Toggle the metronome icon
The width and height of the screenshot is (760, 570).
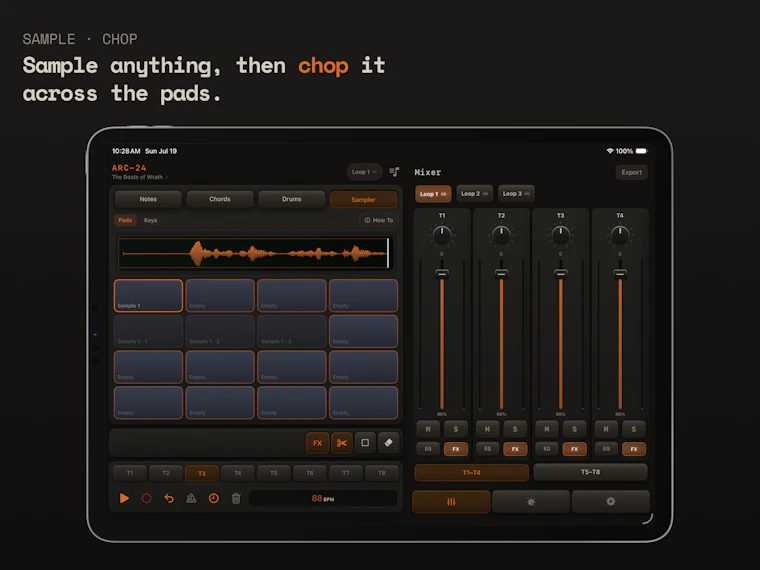click(x=191, y=498)
